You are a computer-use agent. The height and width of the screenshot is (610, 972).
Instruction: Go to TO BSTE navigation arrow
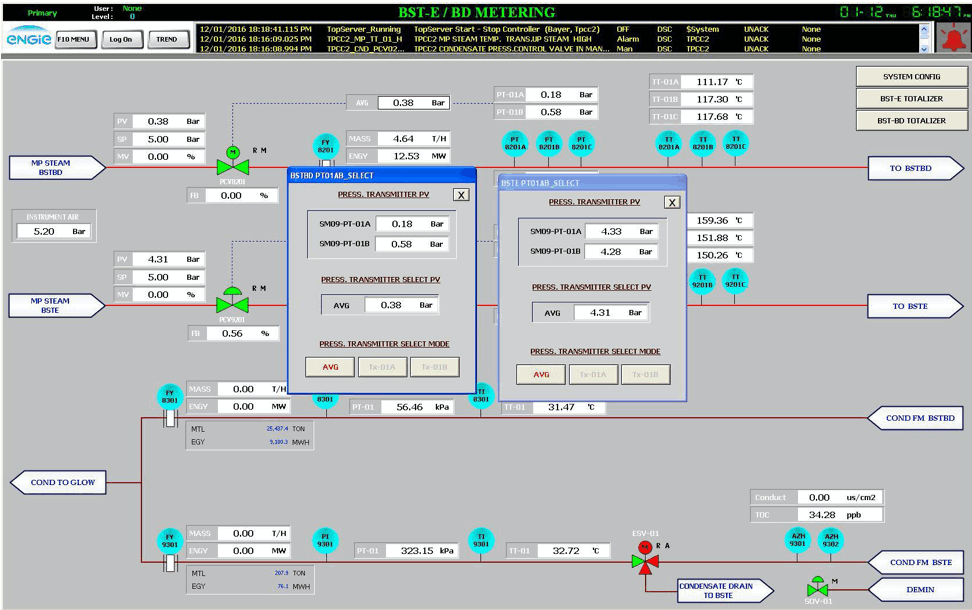coord(916,306)
